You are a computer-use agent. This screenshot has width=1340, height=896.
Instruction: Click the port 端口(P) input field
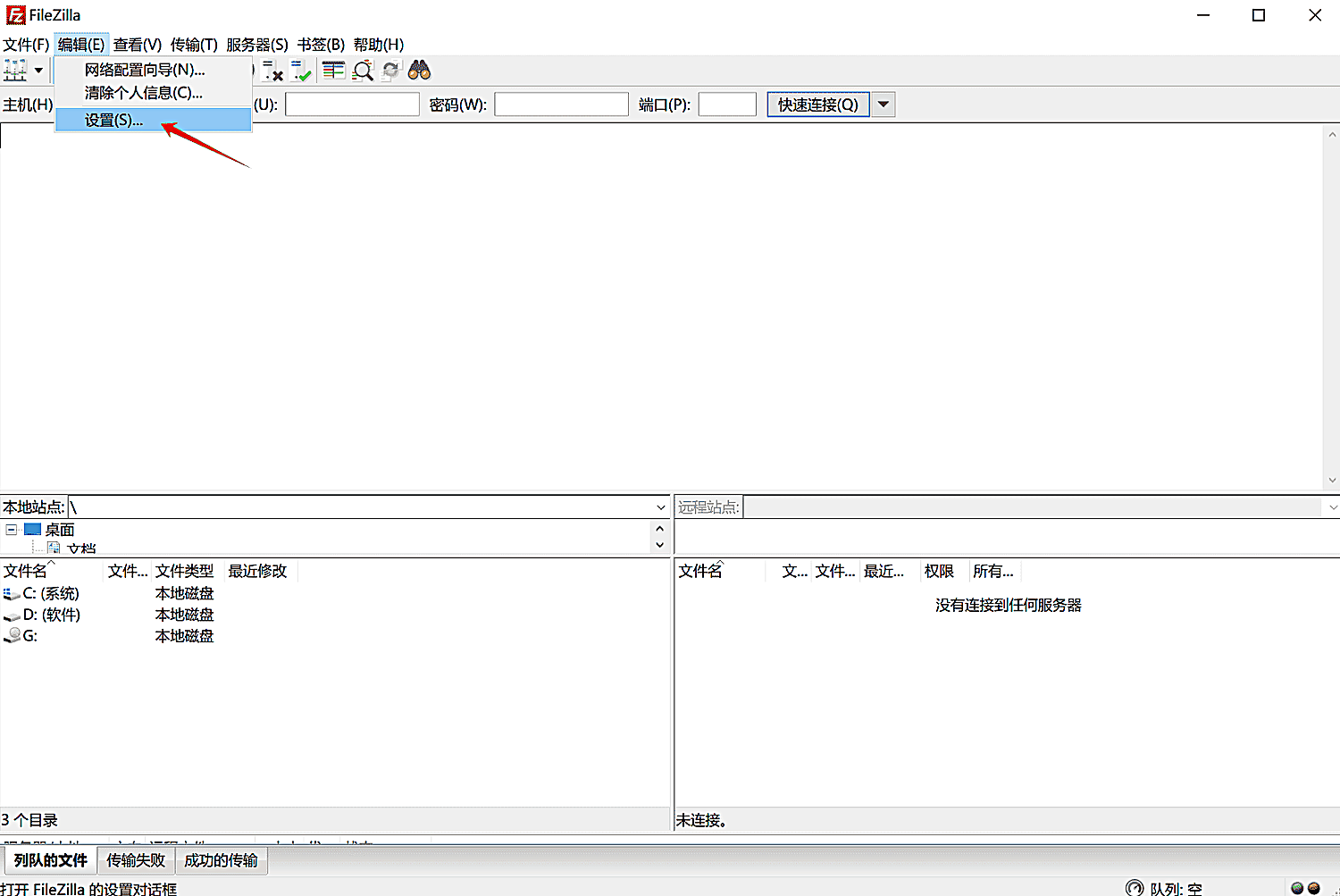727,105
